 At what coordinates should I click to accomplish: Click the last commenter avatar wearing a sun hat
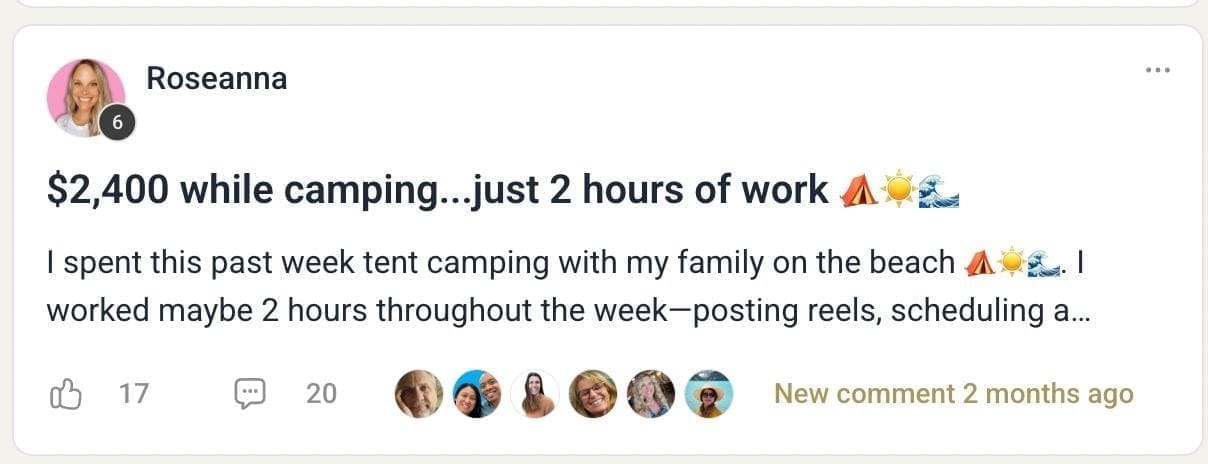click(709, 394)
